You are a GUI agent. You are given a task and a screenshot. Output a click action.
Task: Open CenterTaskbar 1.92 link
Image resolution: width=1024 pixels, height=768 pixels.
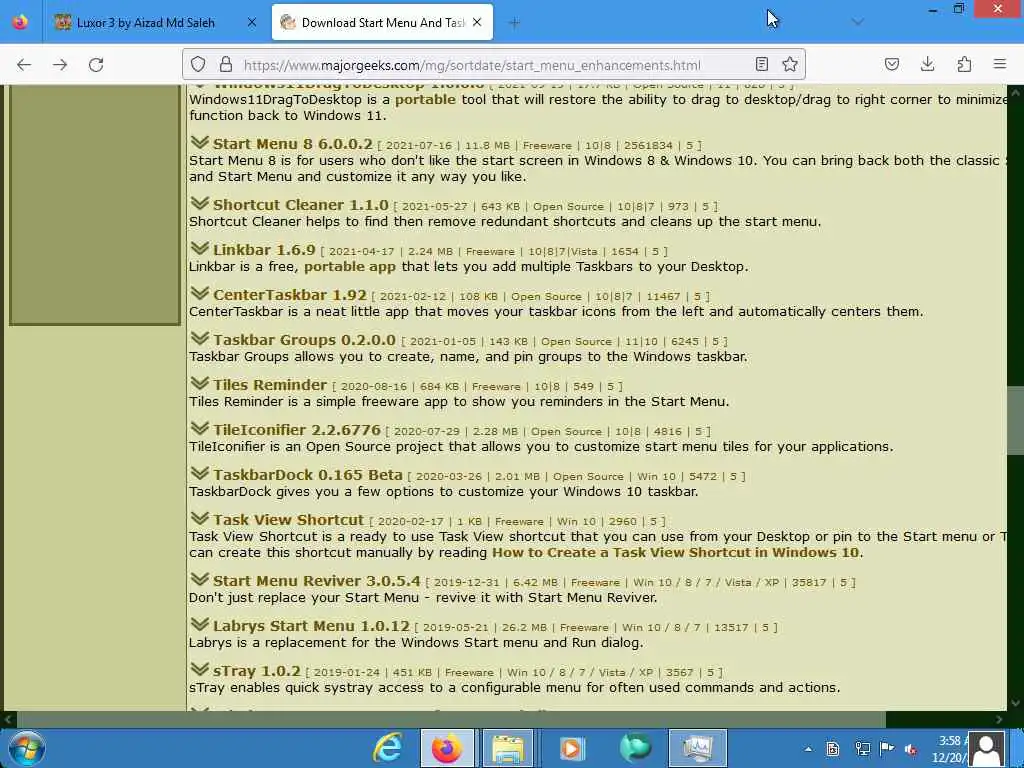coord(290,295)
